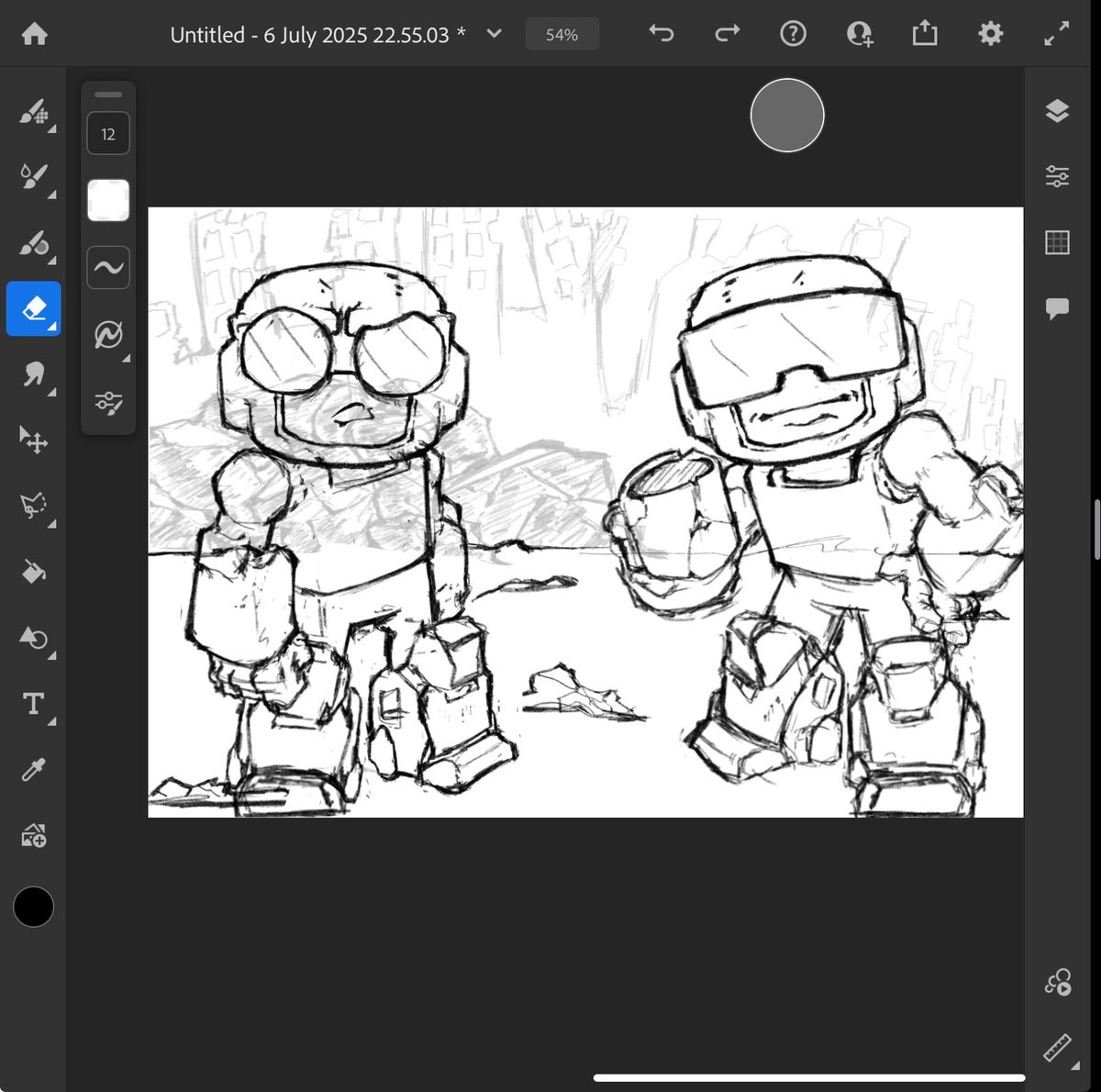
Task: Pick the Paint Bucket fill tool
Action: tap(34, 573)
